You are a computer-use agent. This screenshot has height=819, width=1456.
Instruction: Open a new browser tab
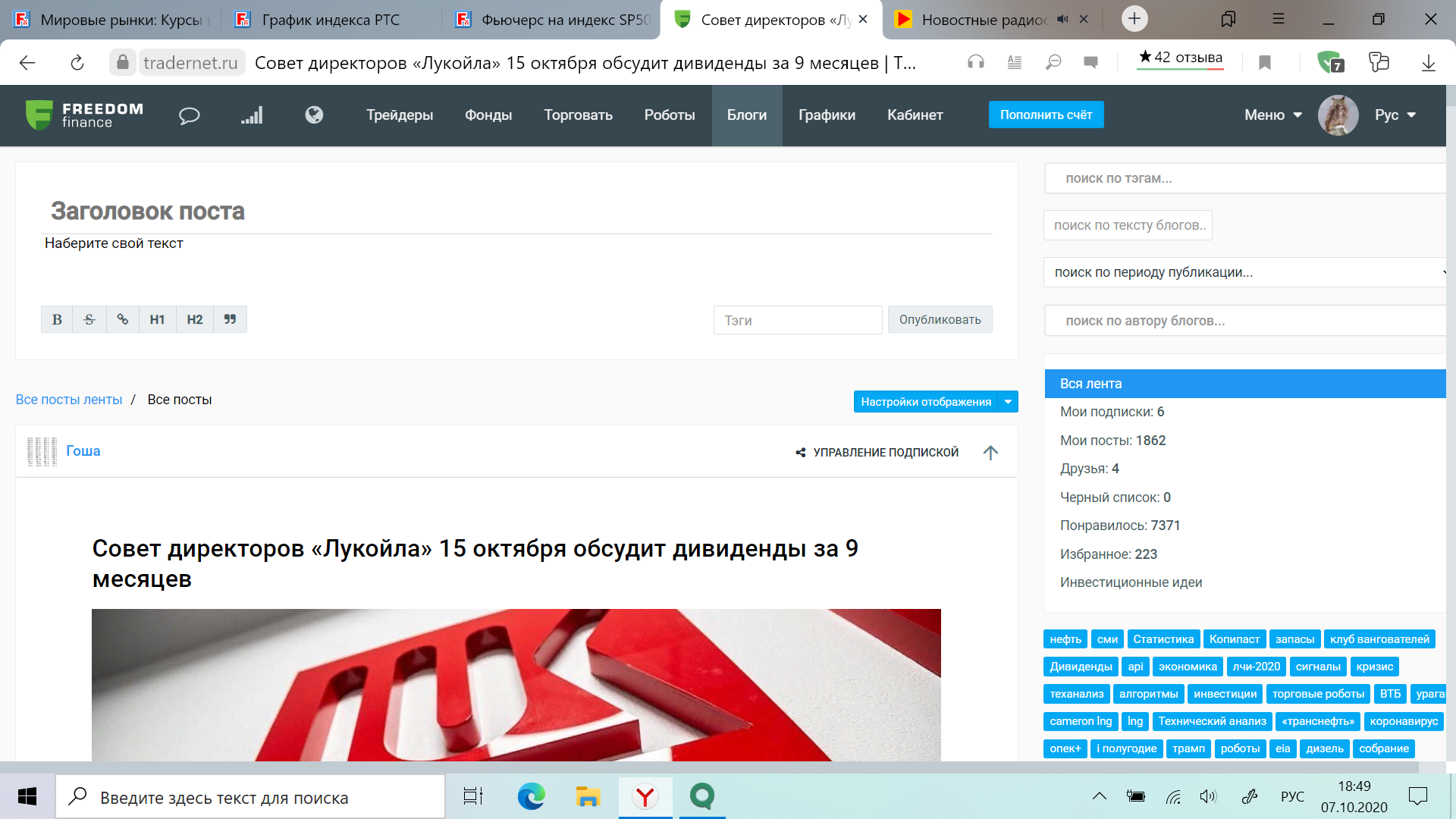point(1134,19)
